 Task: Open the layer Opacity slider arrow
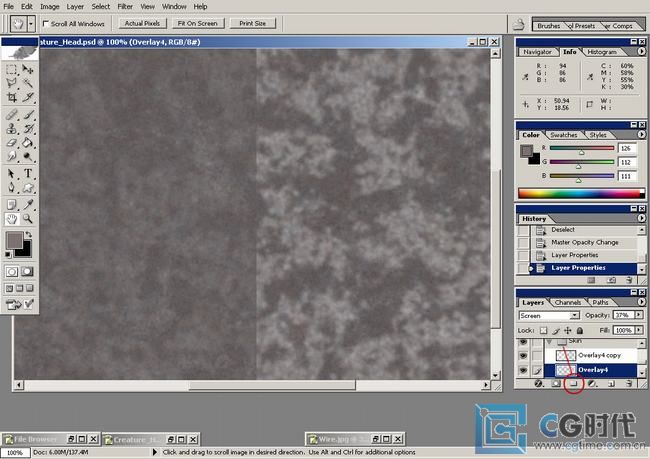coord(639,315)
